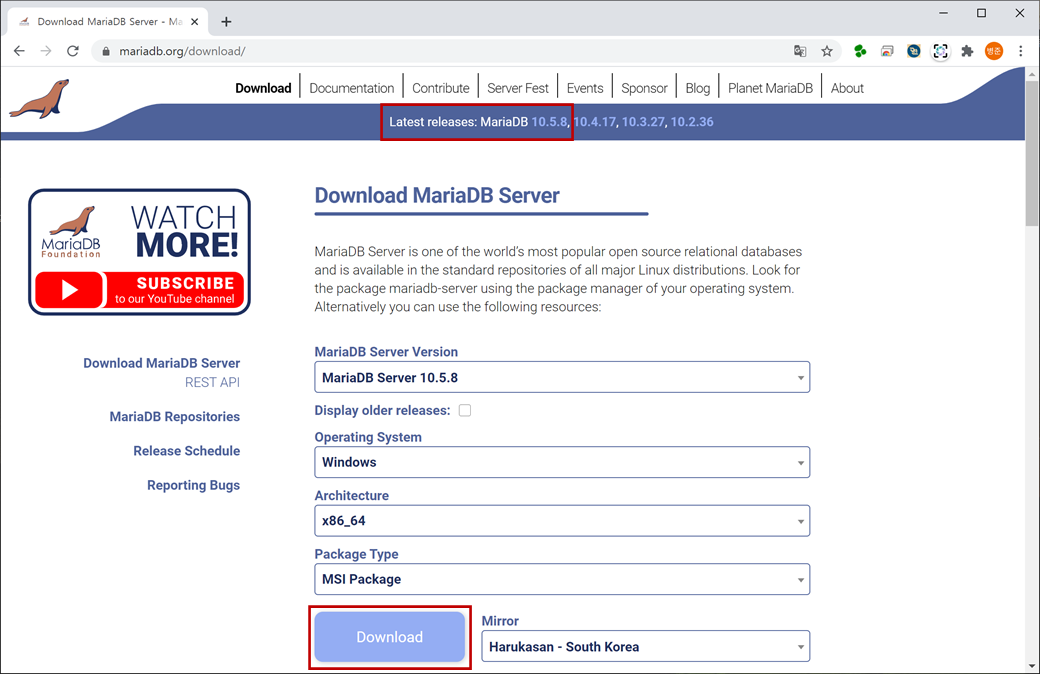Image resolution: width=1040 pixels, height=674 pixels.
Task: Open the Events nav item
Action: click(x=585, y=88)
